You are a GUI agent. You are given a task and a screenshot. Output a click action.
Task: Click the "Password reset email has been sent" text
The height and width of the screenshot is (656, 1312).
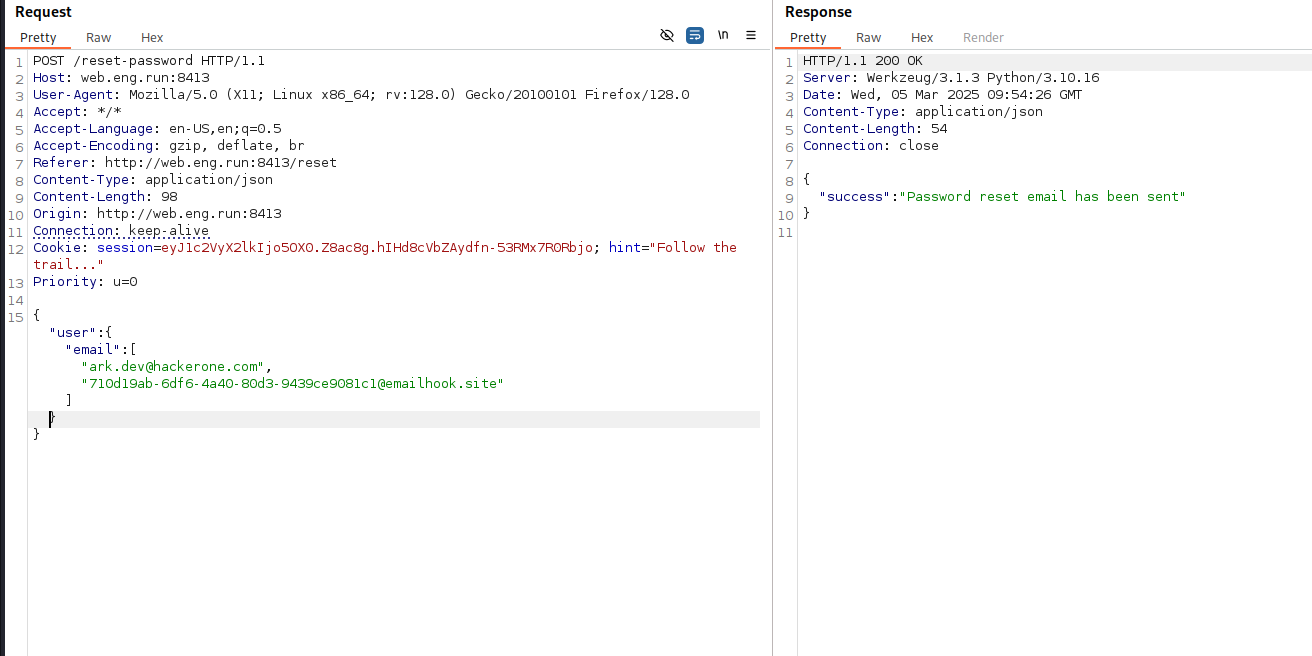click(x=1044, y=197)
